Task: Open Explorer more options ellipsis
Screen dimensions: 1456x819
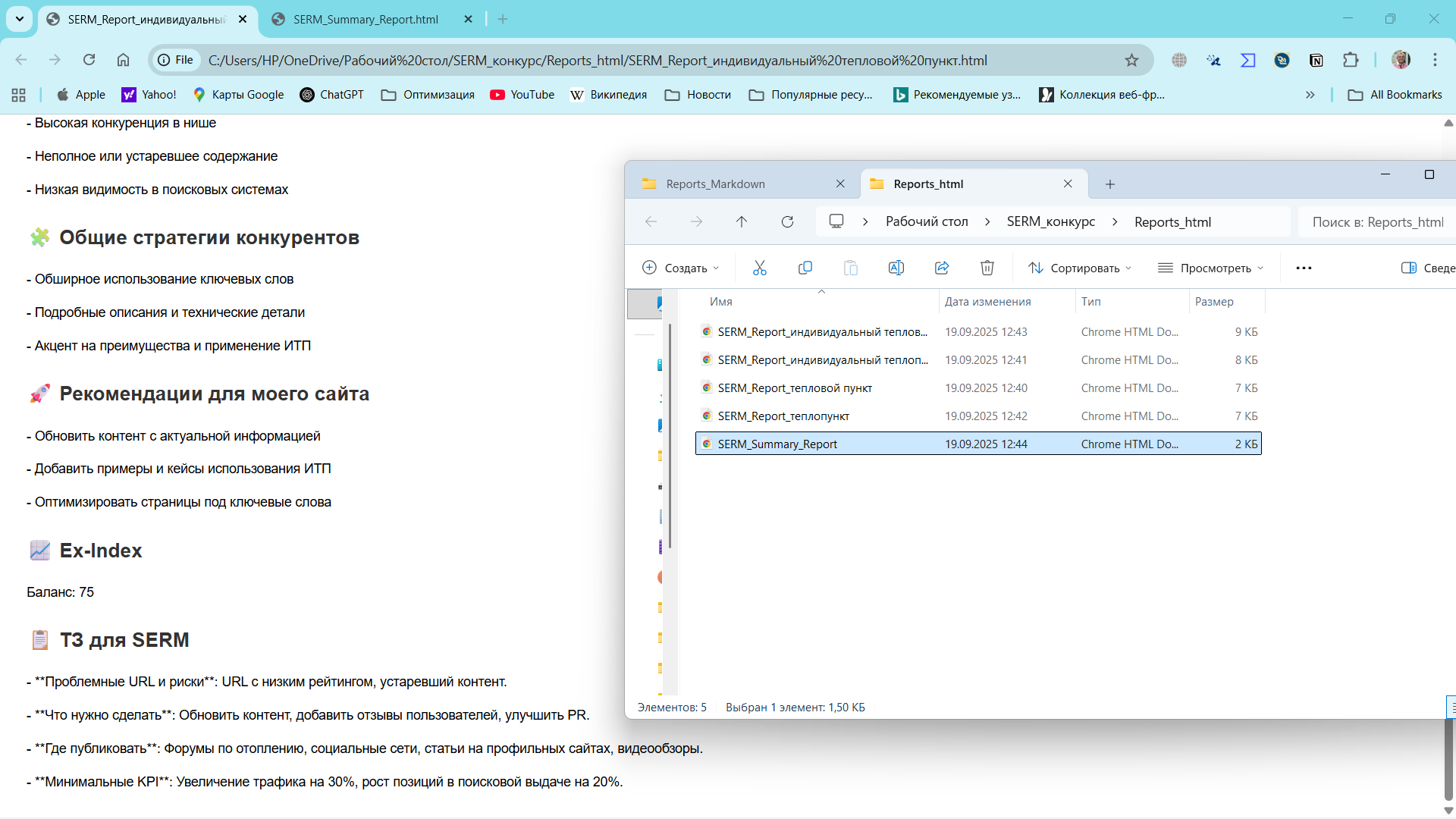Action: tap(1304, 268)
